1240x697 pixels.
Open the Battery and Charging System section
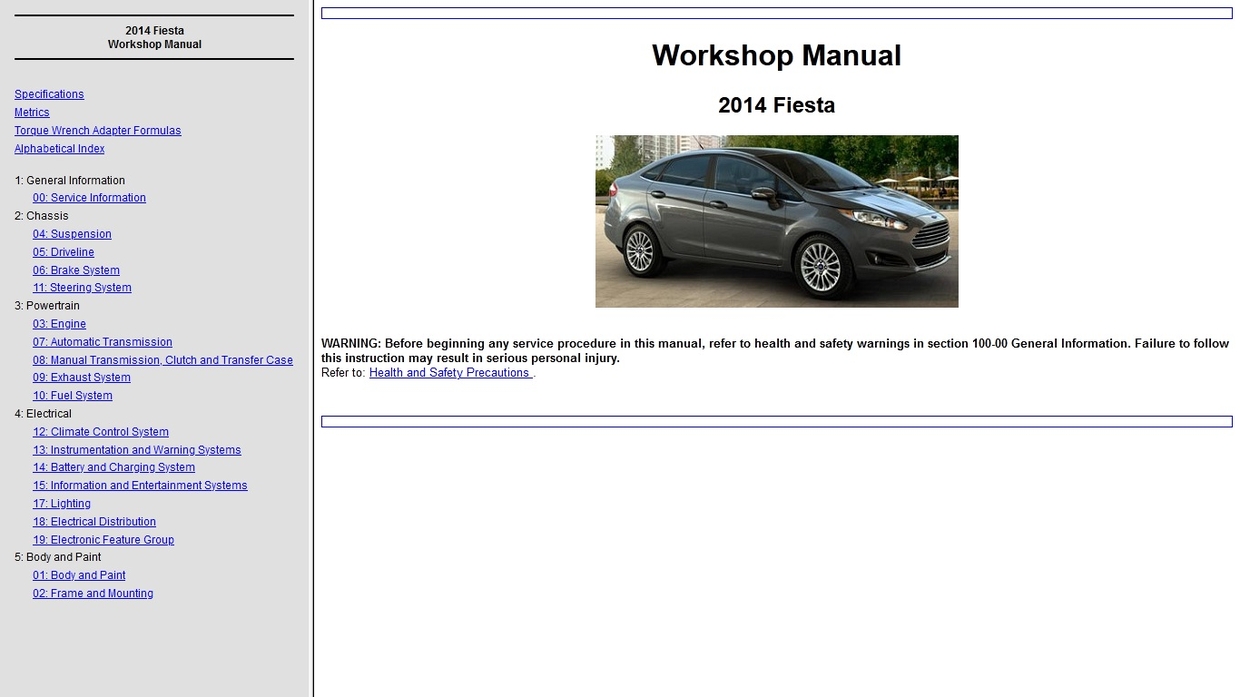tap(114, 467)
